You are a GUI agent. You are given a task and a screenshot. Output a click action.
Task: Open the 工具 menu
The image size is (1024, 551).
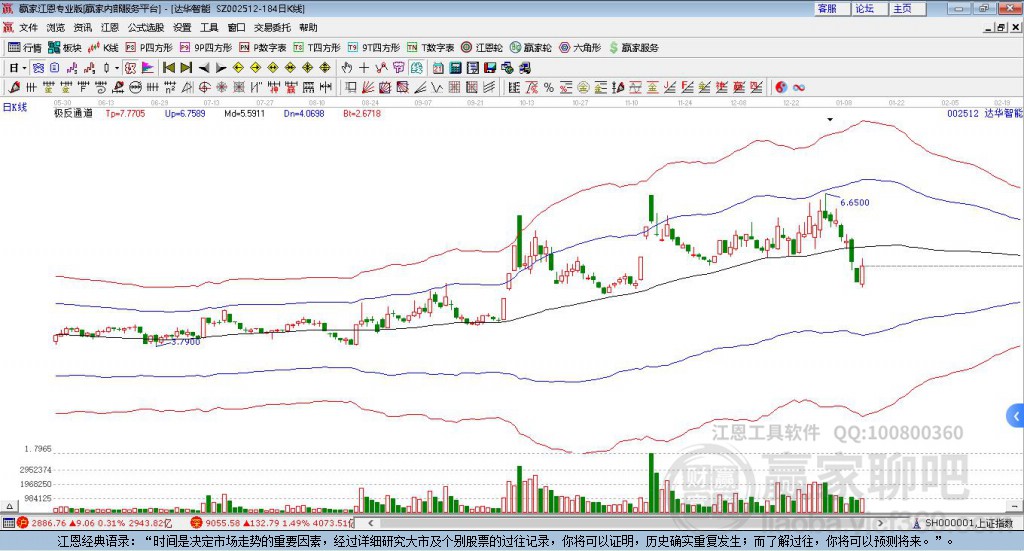pos(209,27)
